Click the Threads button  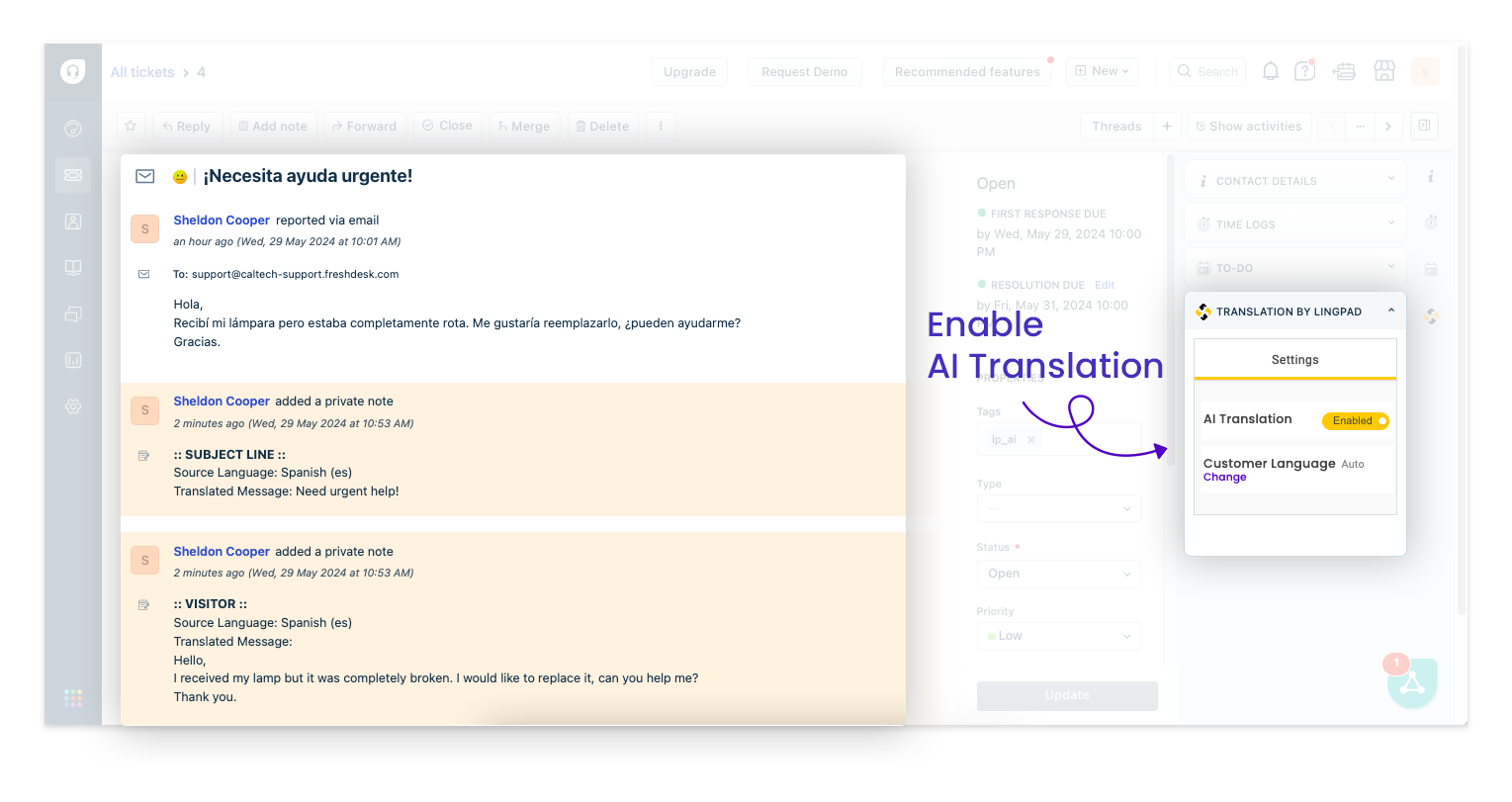[x=1116, y=127]
